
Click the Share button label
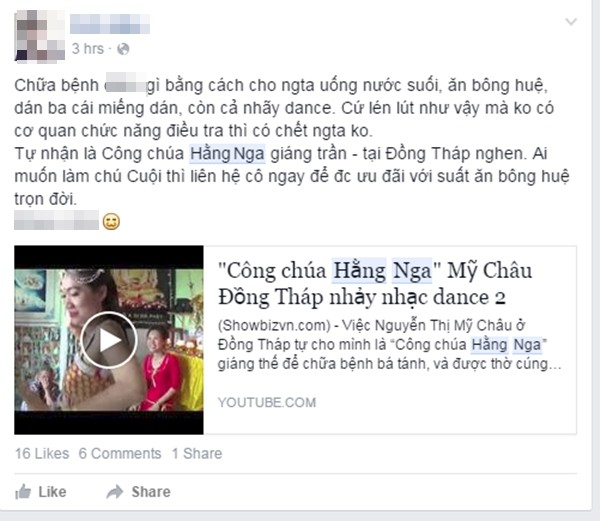151,492
